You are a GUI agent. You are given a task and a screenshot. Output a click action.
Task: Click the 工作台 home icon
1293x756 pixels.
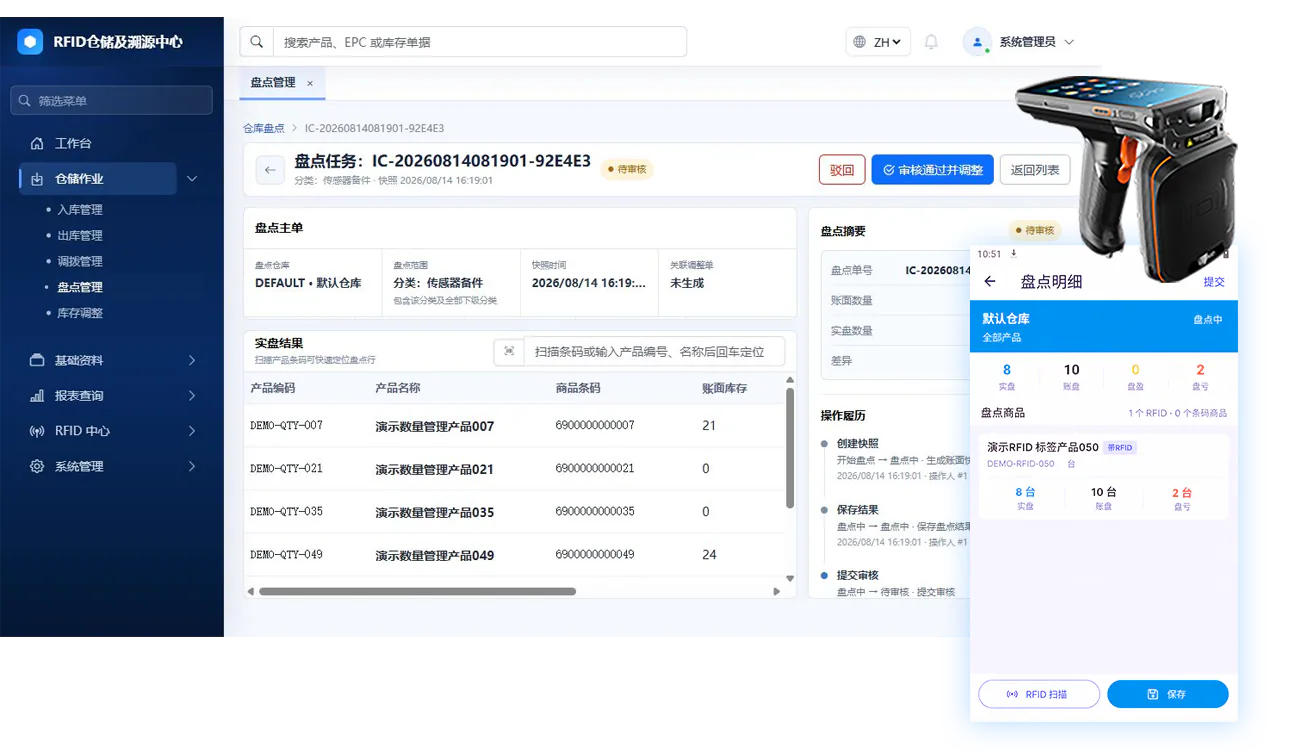point(37,143)
